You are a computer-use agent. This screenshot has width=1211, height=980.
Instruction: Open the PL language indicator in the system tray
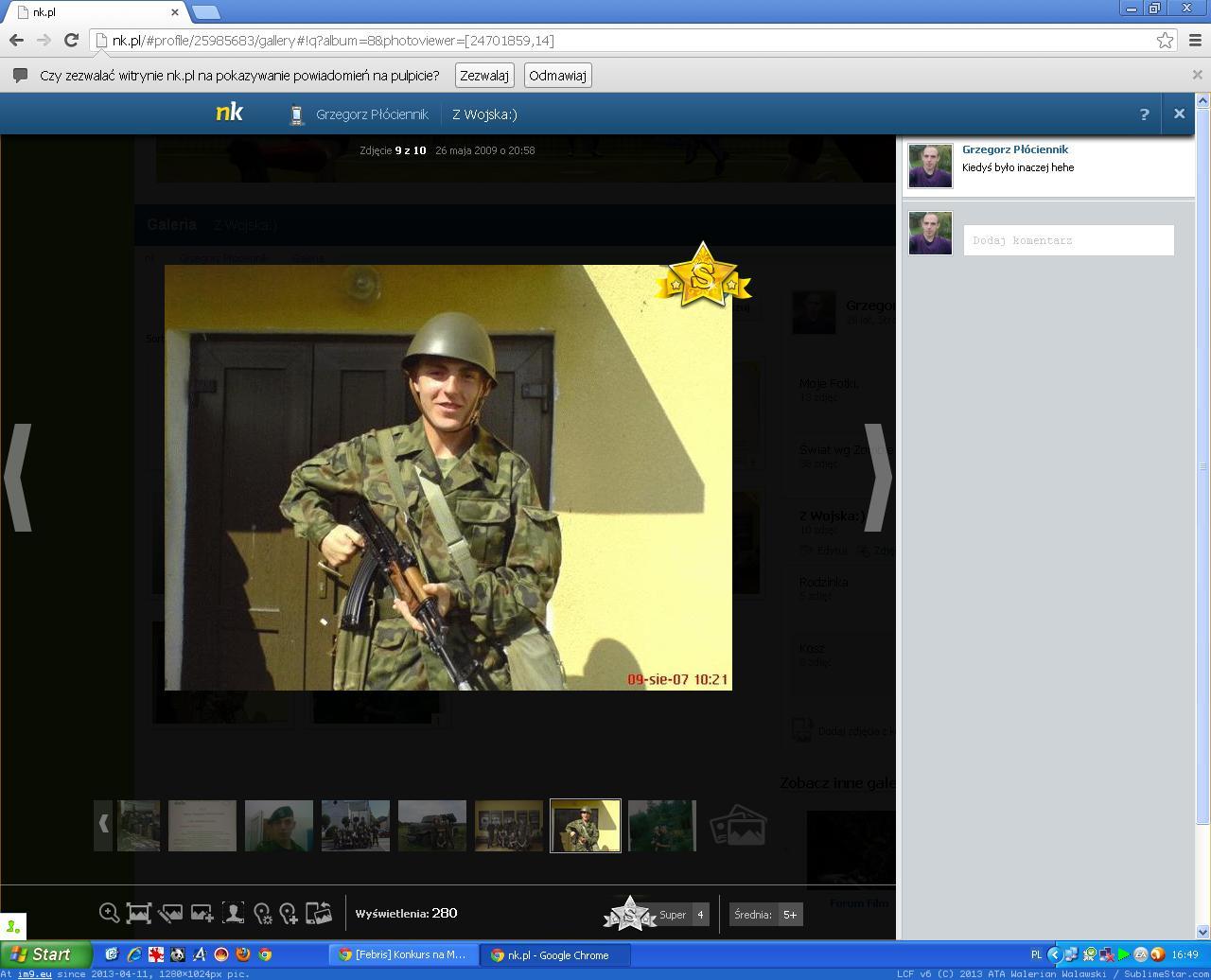point(1036,954)
